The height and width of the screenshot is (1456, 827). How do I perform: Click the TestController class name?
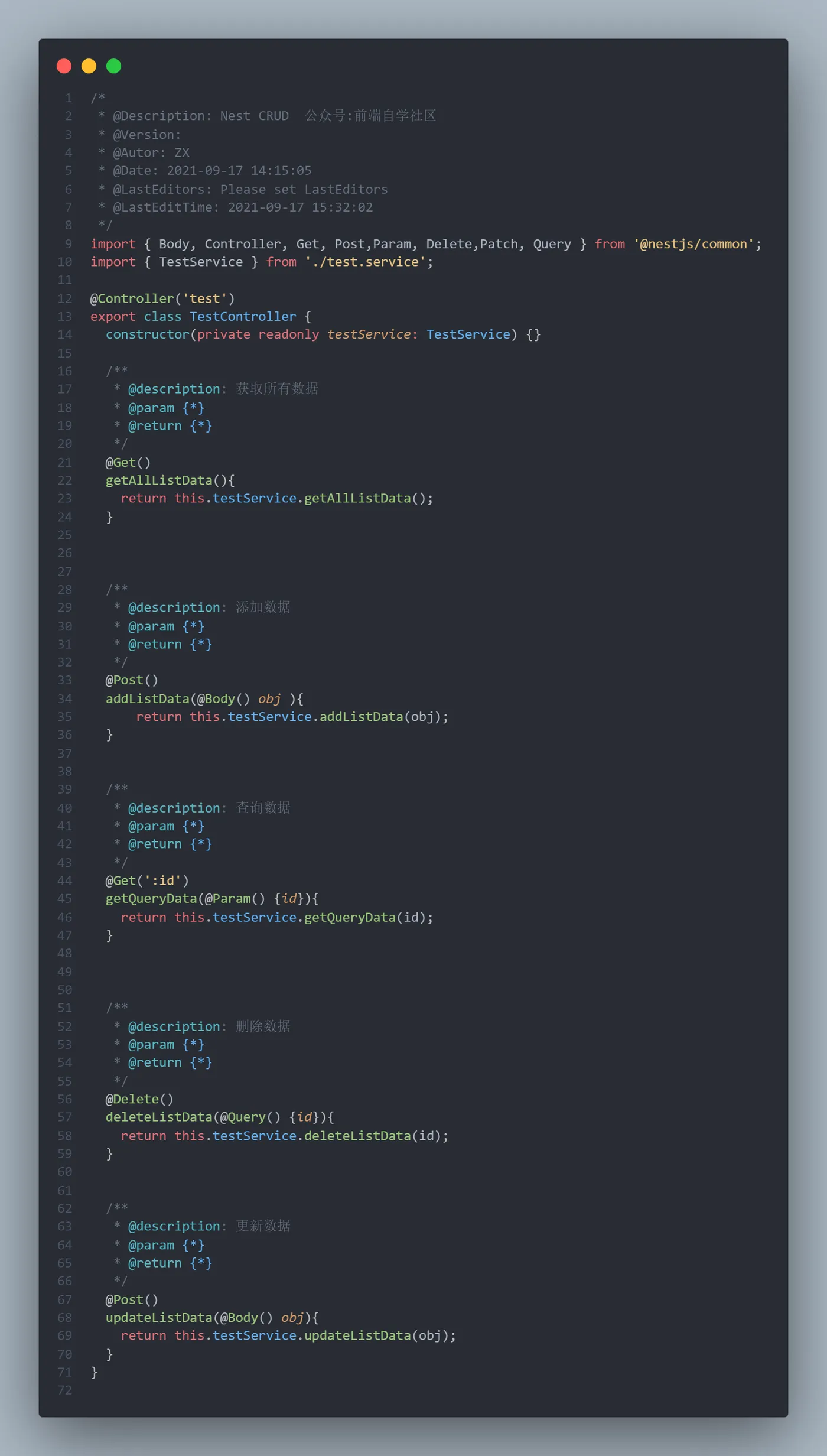243,316
